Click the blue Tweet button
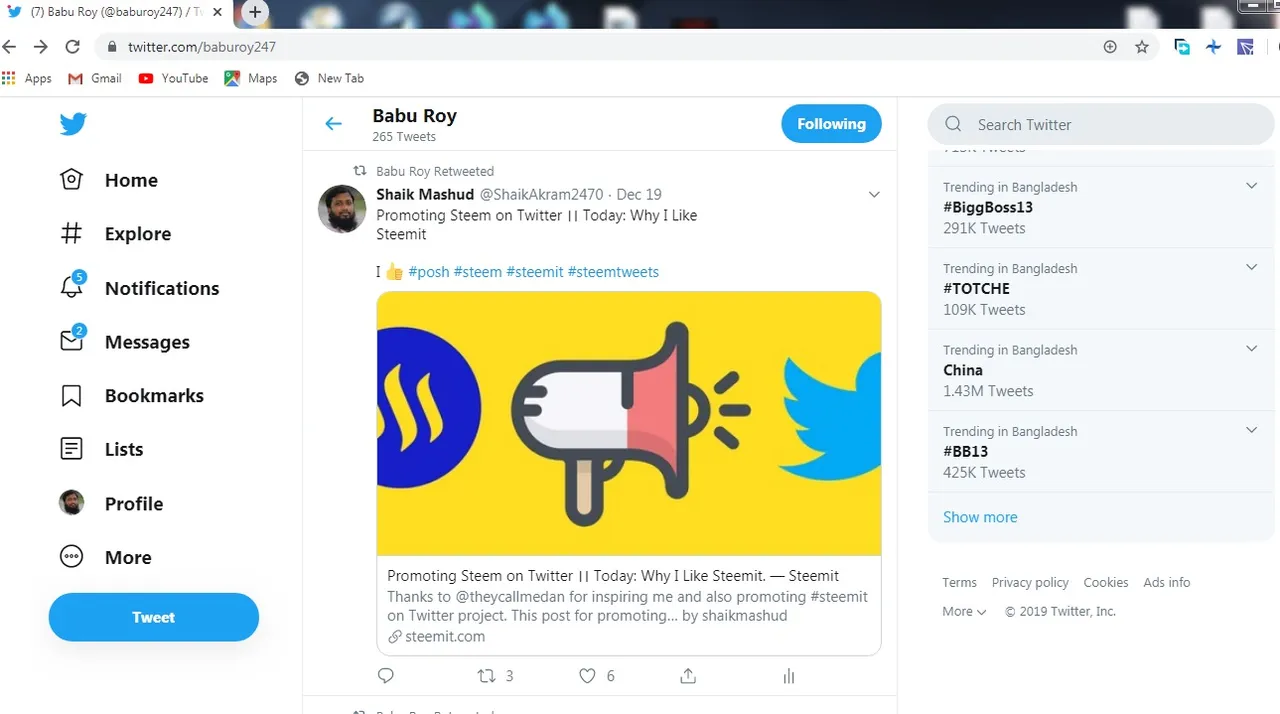Screen dimensions: 1280x714 point(154,617)
